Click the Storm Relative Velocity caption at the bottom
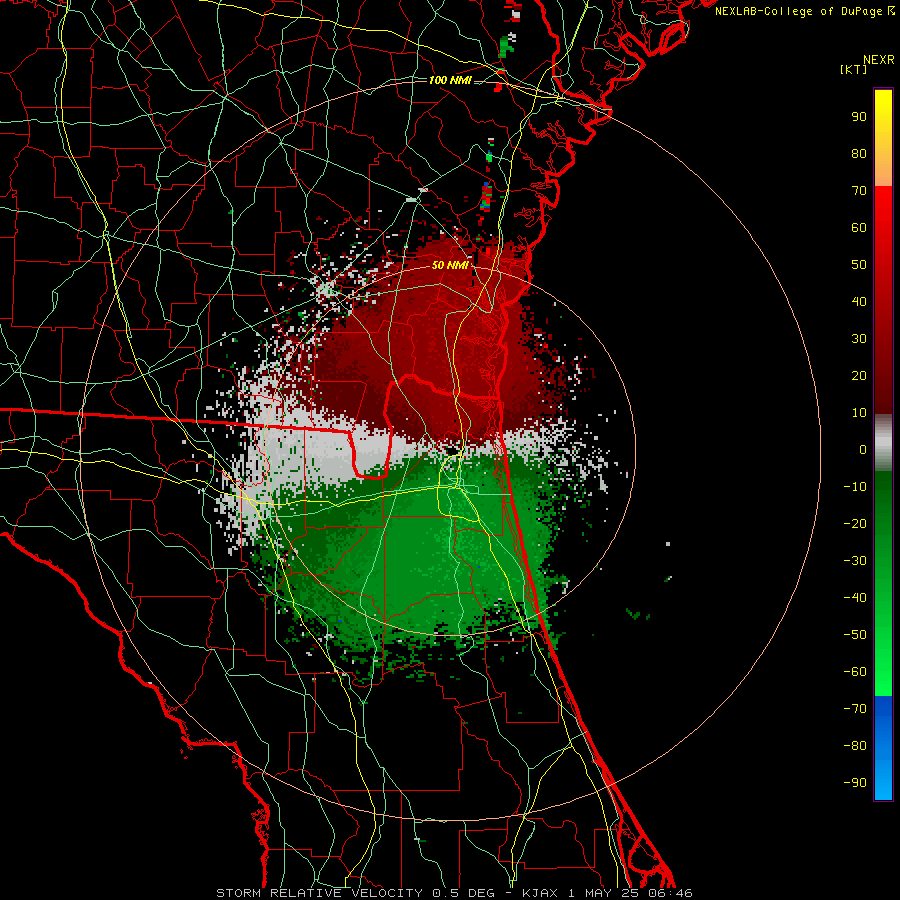Viewport: 900px width, 900px height. pyautogui.click(x=454, y=893)
